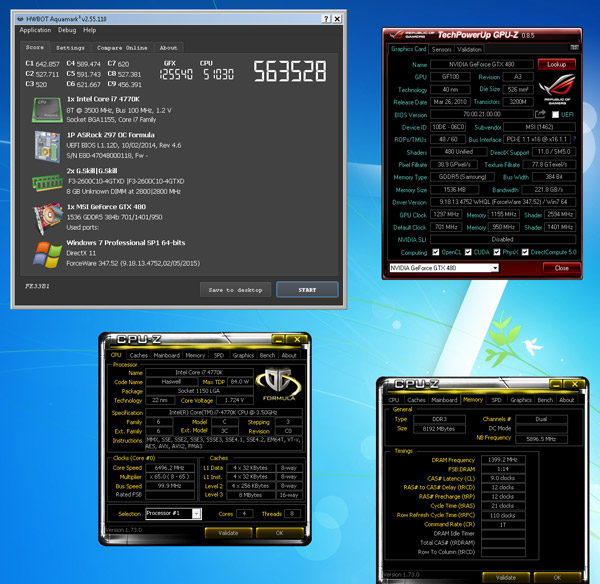Click the BIOS Version value 70.00.21.00.00
Viewport: 600px width, 584px height.
pyautogui.click(x=482, y=114)
